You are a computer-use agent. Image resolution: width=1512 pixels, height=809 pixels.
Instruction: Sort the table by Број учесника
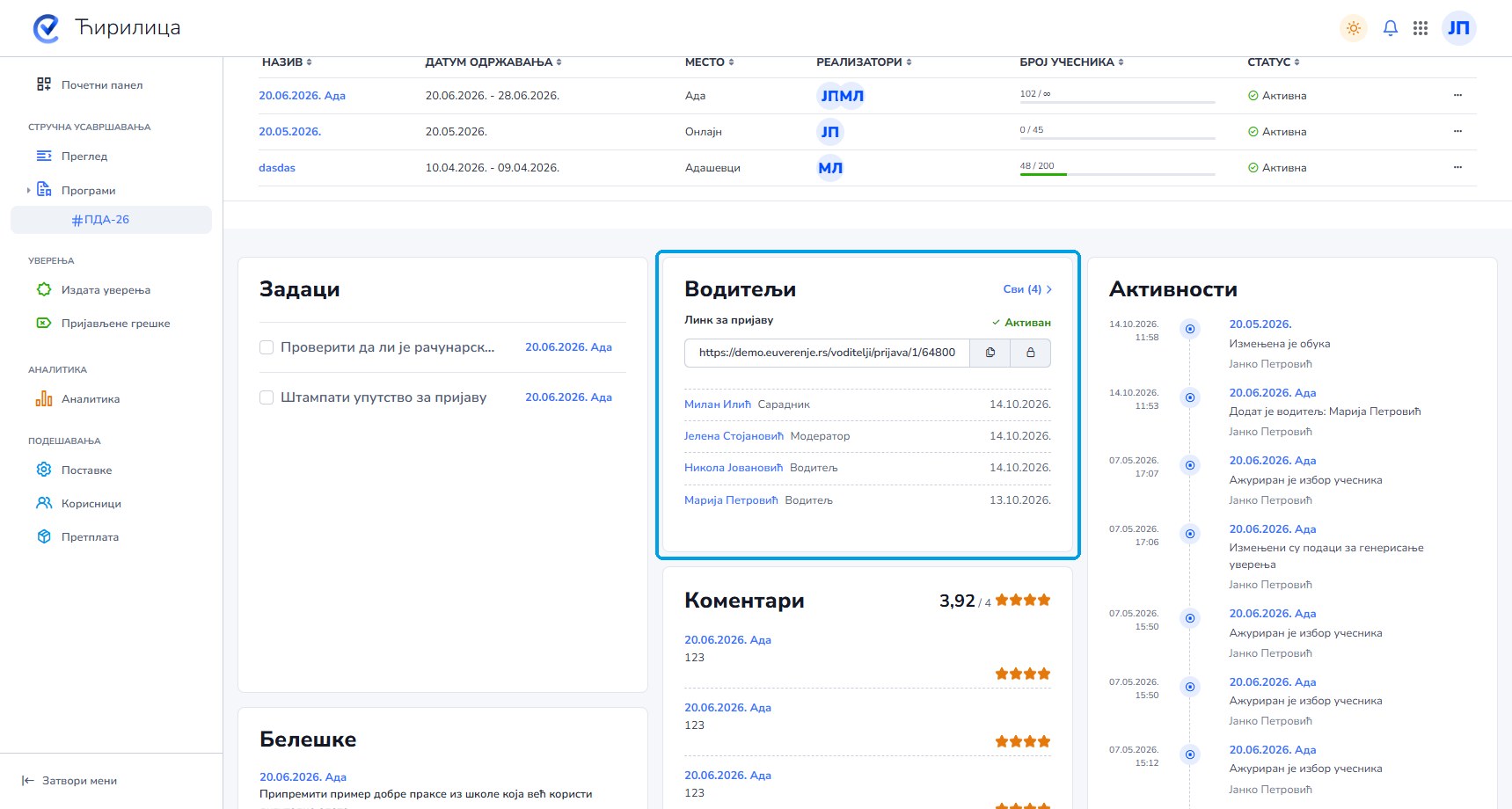[x=1072, y=62]
